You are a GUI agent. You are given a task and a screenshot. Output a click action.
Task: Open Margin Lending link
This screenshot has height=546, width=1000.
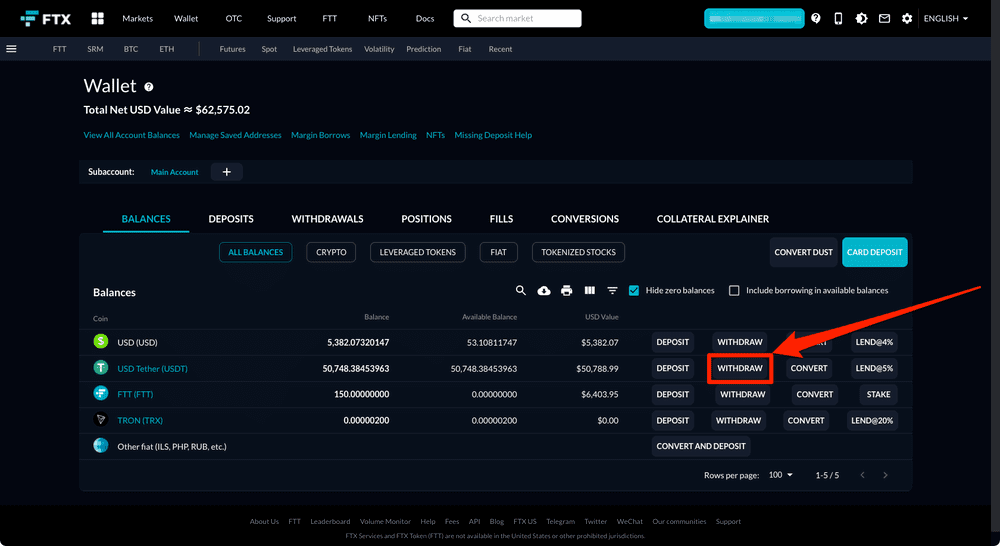[388, 135]
